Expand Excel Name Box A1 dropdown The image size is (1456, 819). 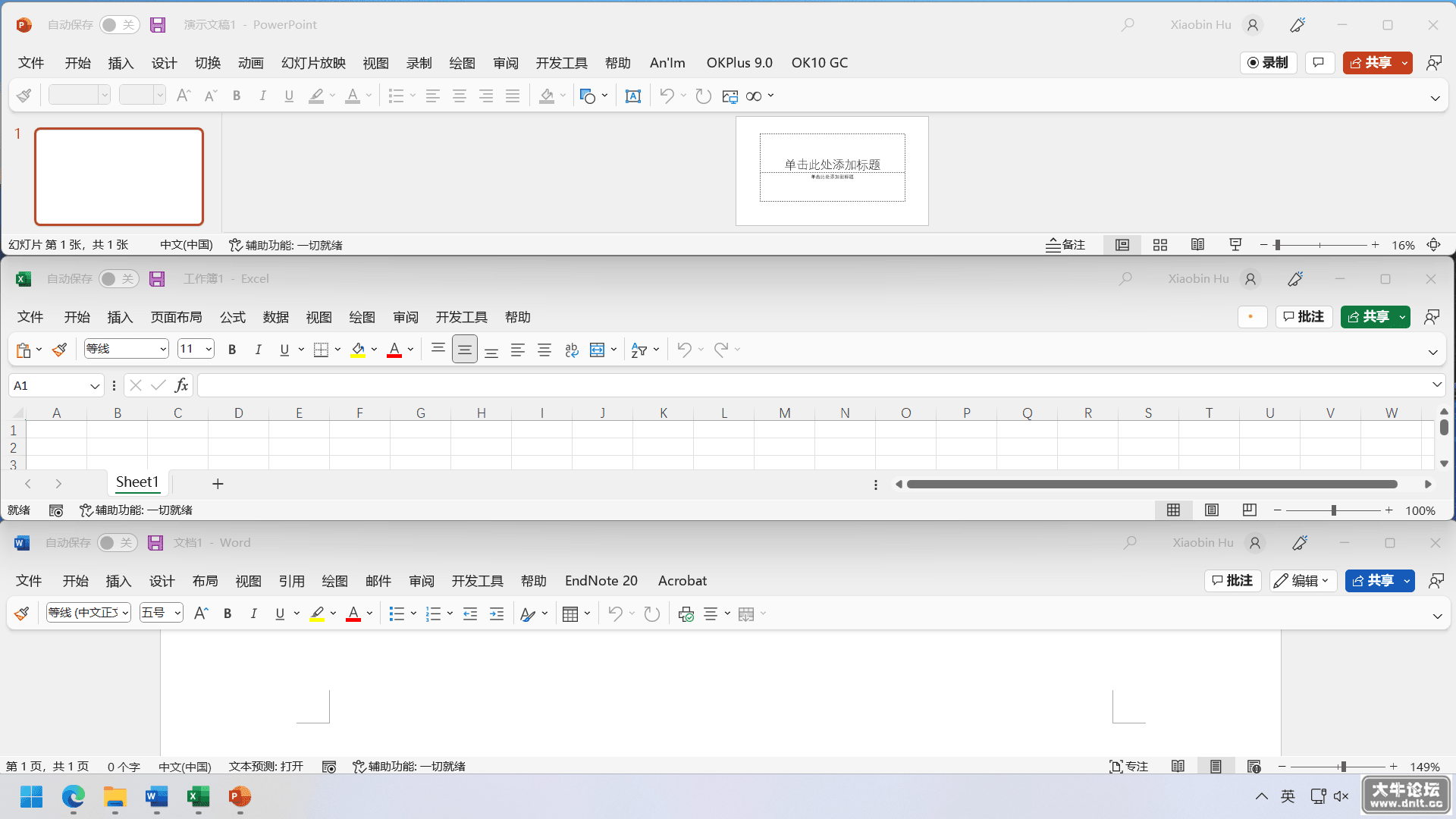coord(95,386)
